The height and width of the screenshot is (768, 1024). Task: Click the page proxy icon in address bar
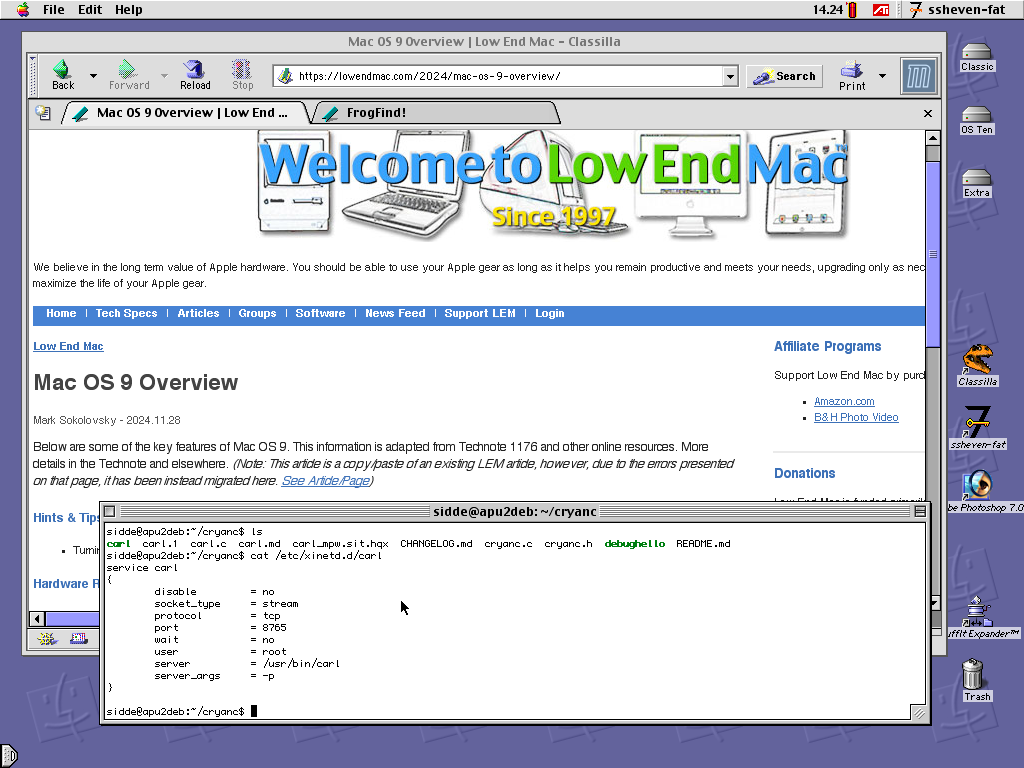285,76
